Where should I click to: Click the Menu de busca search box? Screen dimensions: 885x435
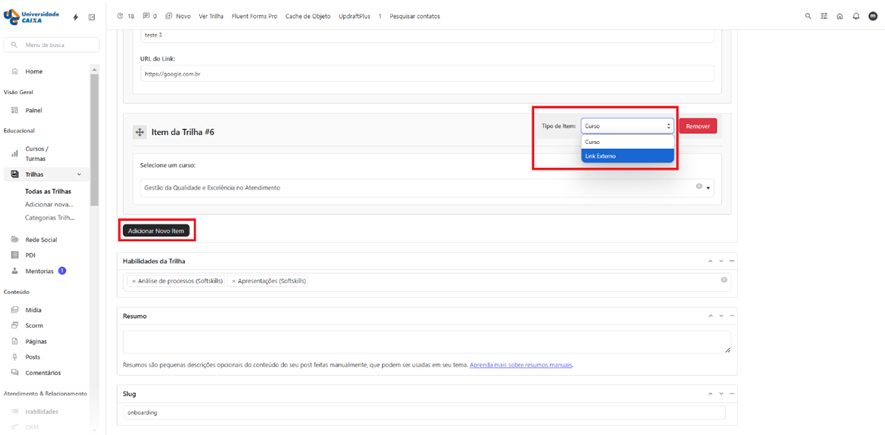55,45
